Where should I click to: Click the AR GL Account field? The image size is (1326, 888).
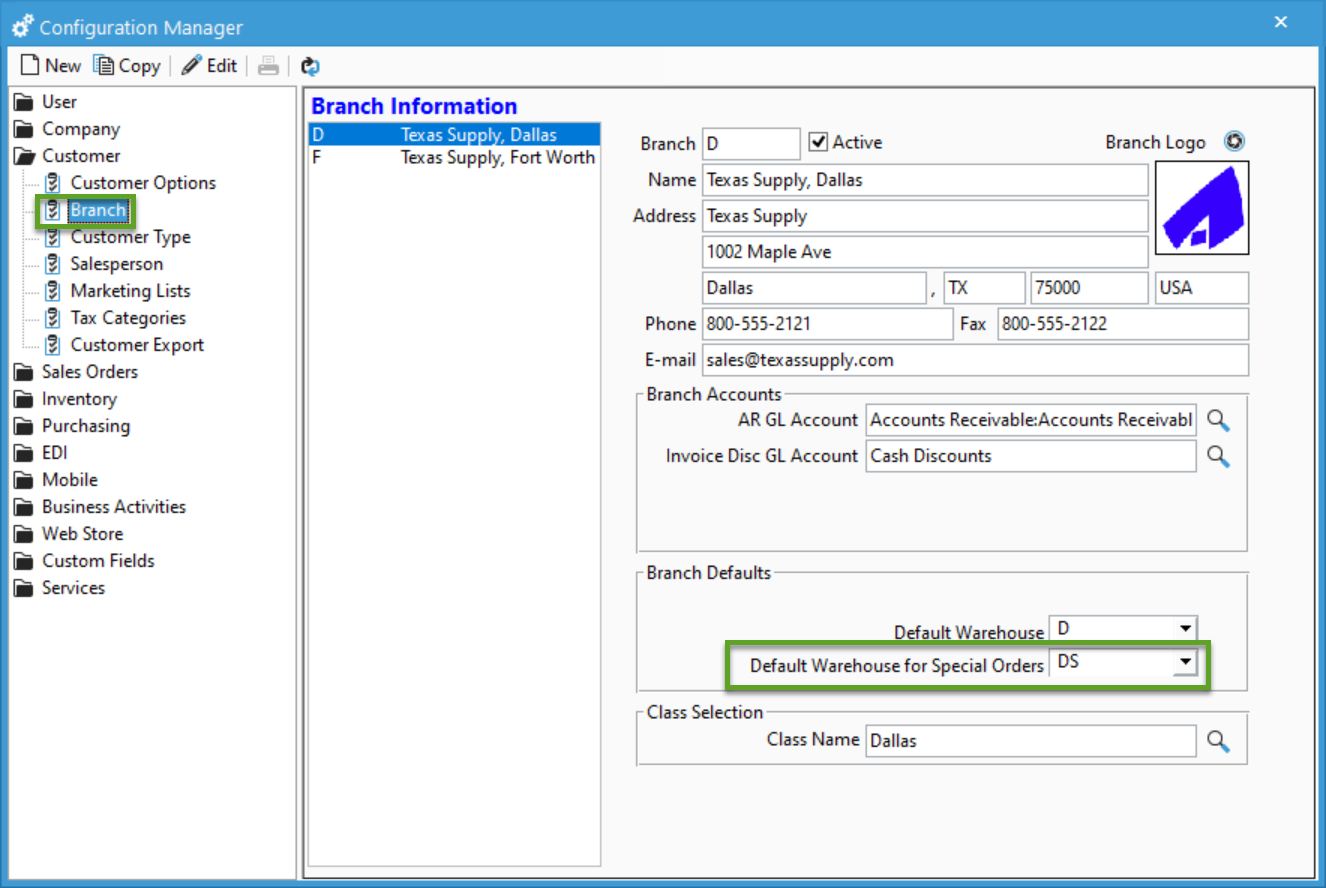point(1031,420)
